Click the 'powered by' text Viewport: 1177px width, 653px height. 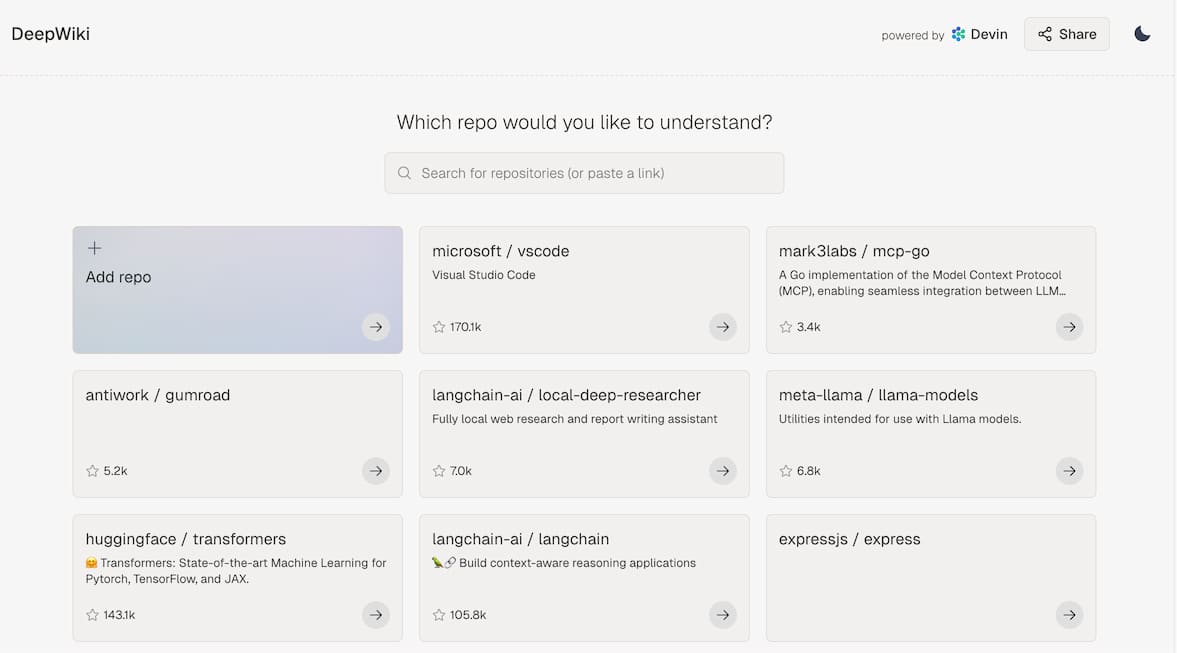tap(913, 35)
